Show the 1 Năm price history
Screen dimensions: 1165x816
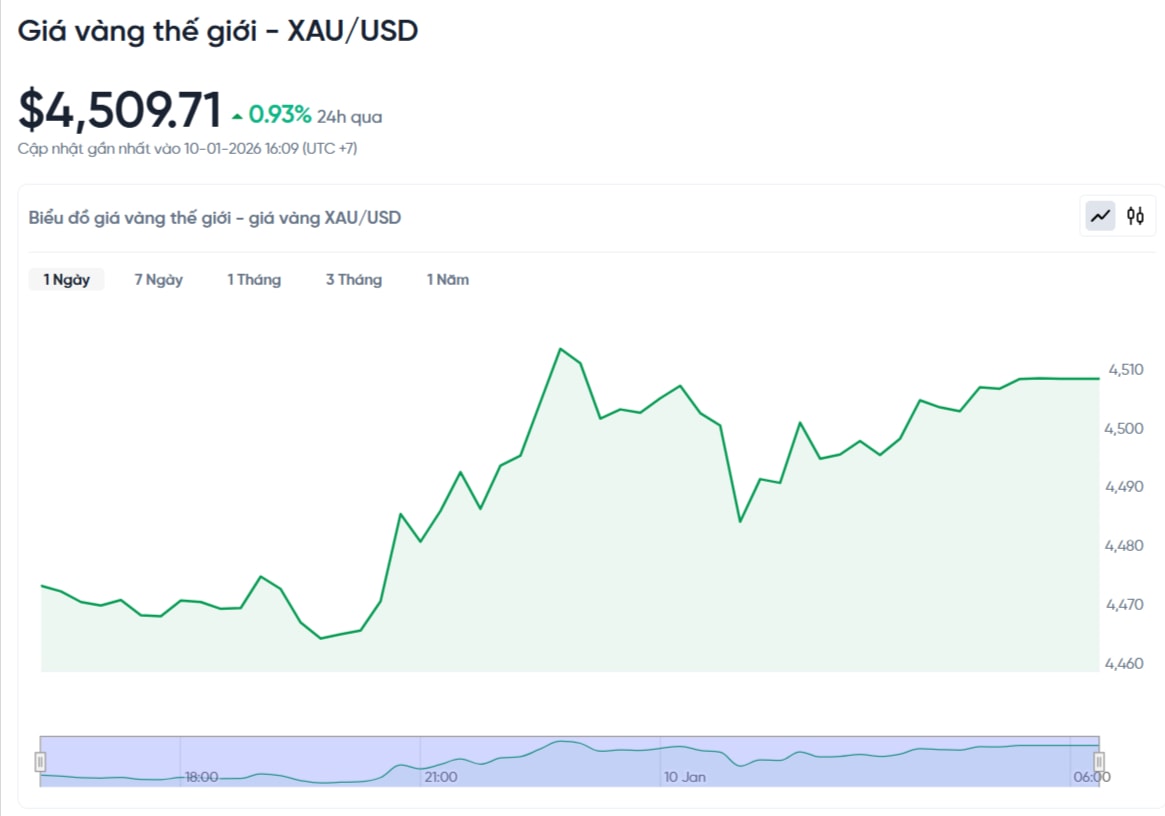click(x=448, y=280)
